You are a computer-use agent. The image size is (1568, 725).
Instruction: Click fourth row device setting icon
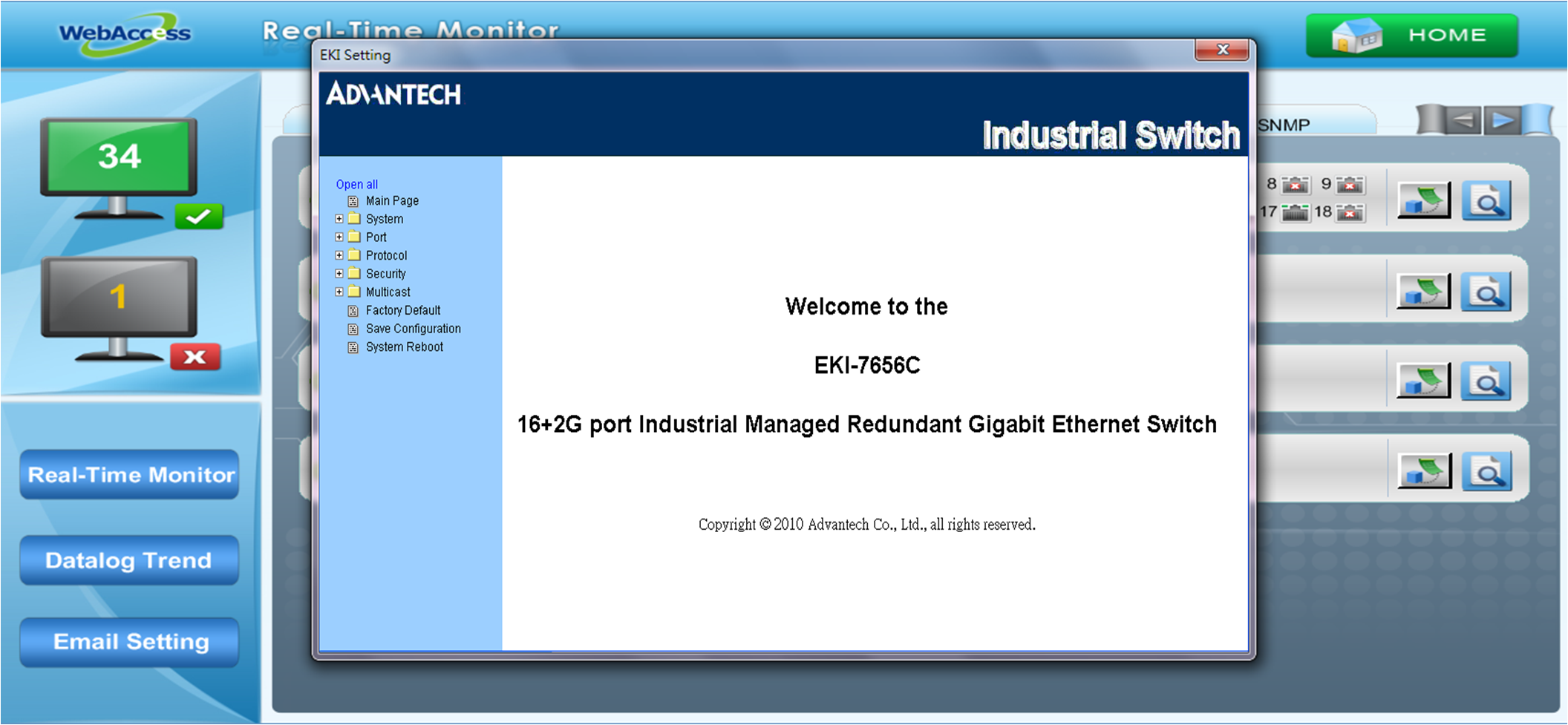point(1424,470)
